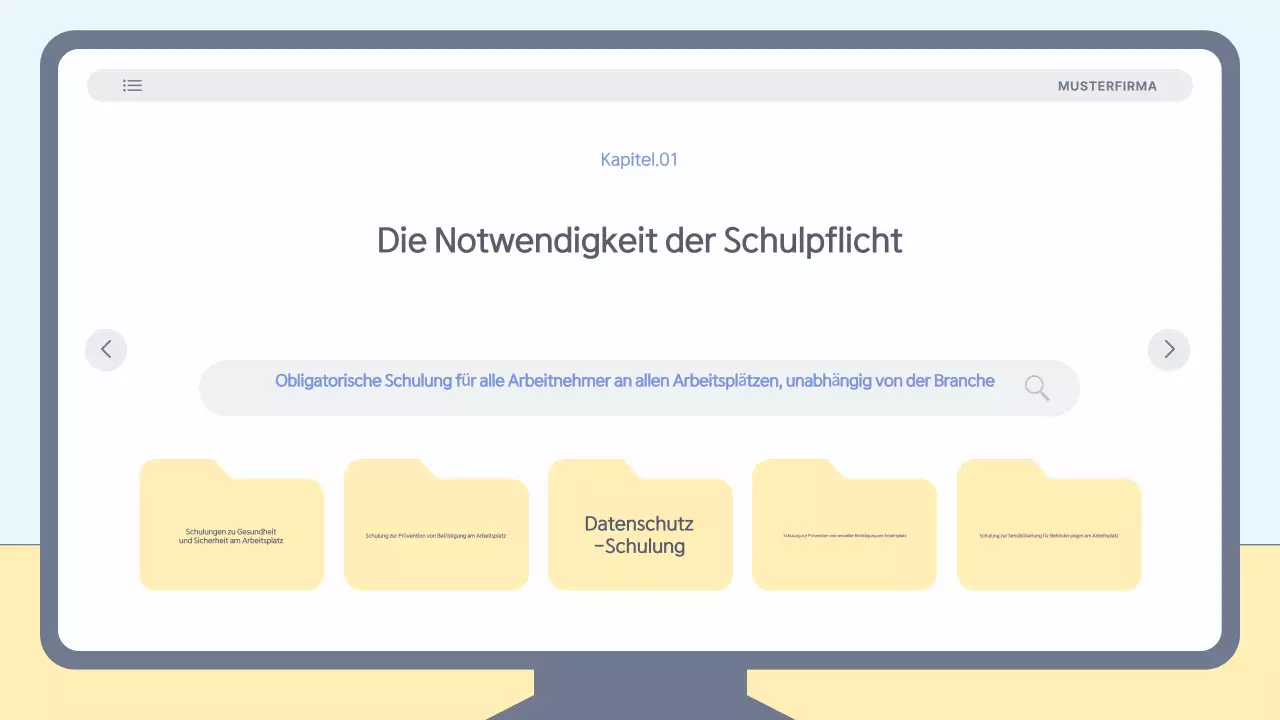Expand the top toolbar menu list
The height and width of the screenshot is (720, 1280).
[132, 85]
